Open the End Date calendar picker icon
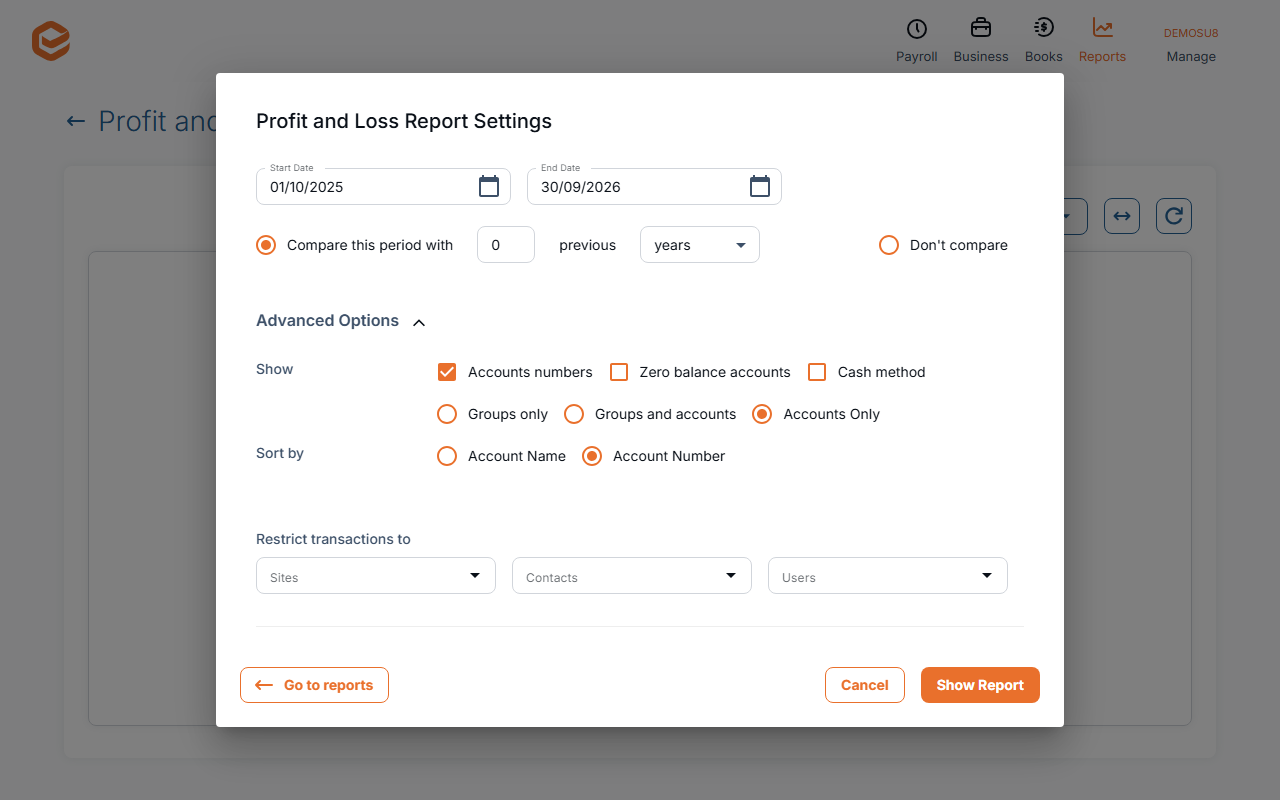Screen dimensions: 1280x800 tap(760, 186)
